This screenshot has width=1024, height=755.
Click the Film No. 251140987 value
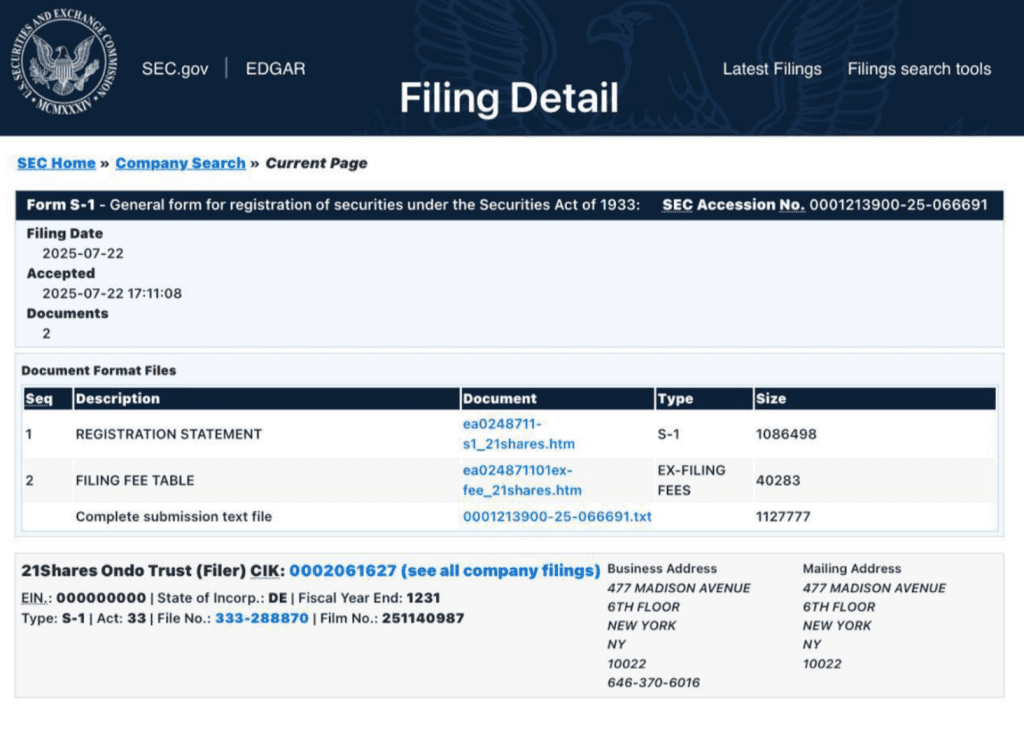[423, 618]
